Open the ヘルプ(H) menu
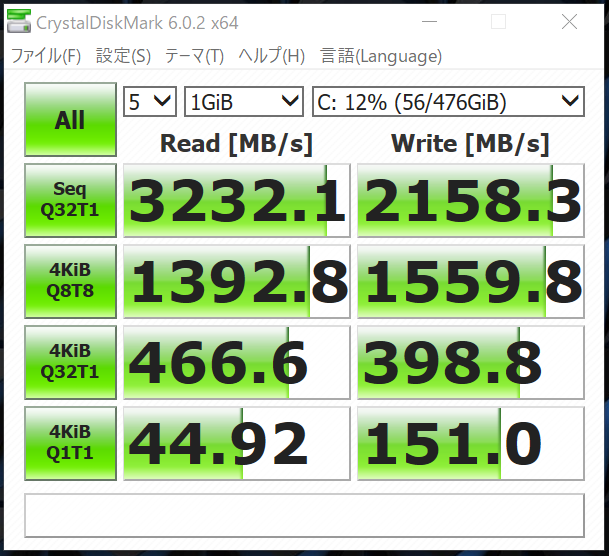609x556 pixels. pyautogui.click(x=271, y=56)
